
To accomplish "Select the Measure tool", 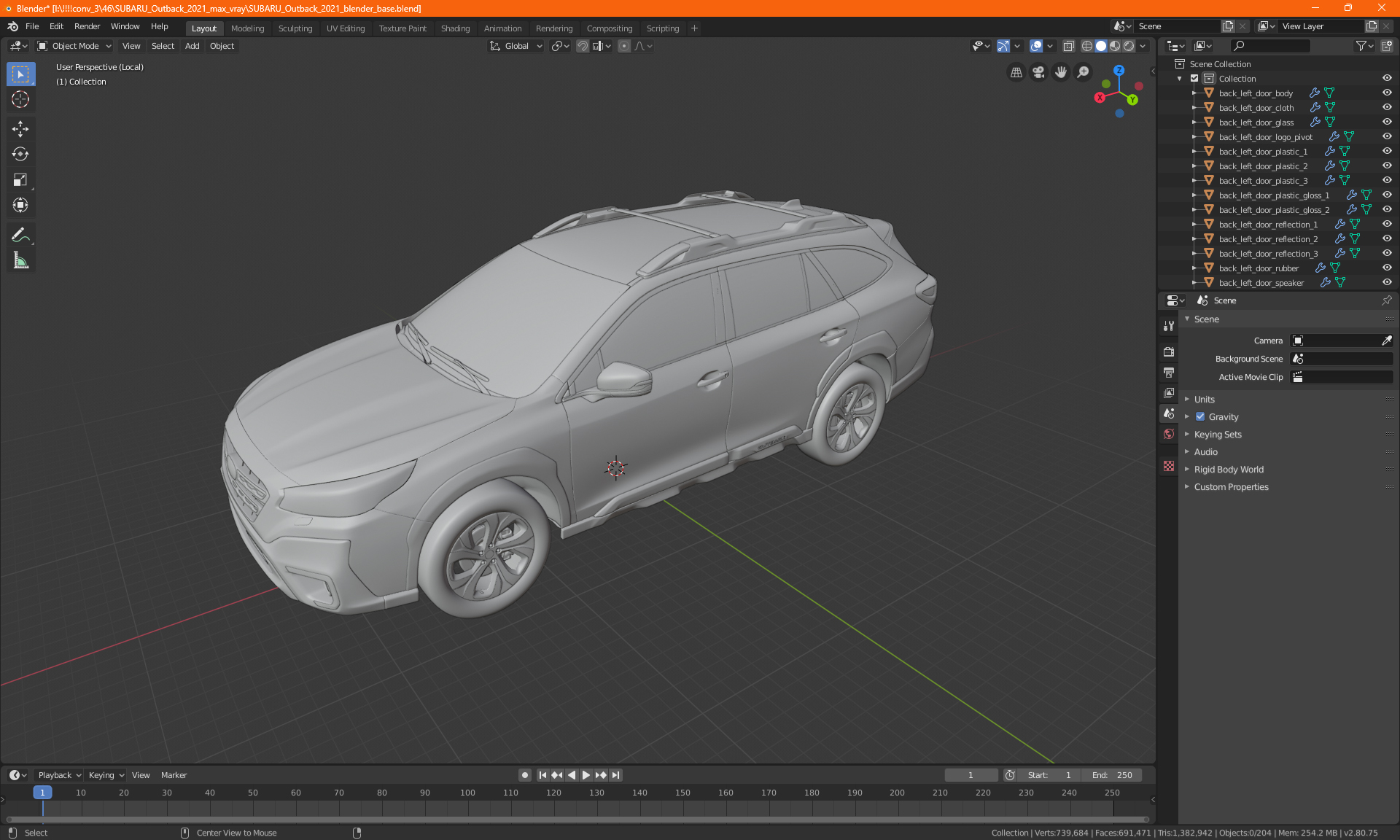I will (x=20, y=261).
